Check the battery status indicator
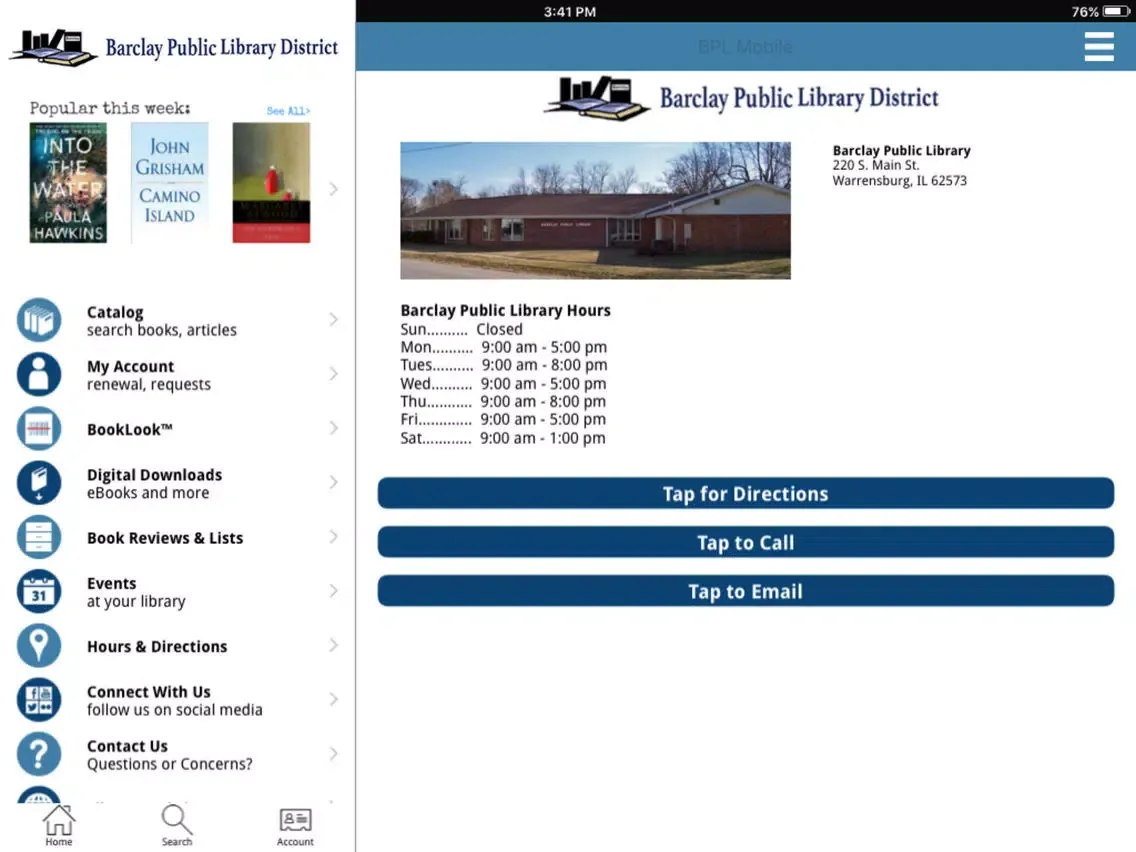This screenshot has width=1136, height=852. 1116,12
